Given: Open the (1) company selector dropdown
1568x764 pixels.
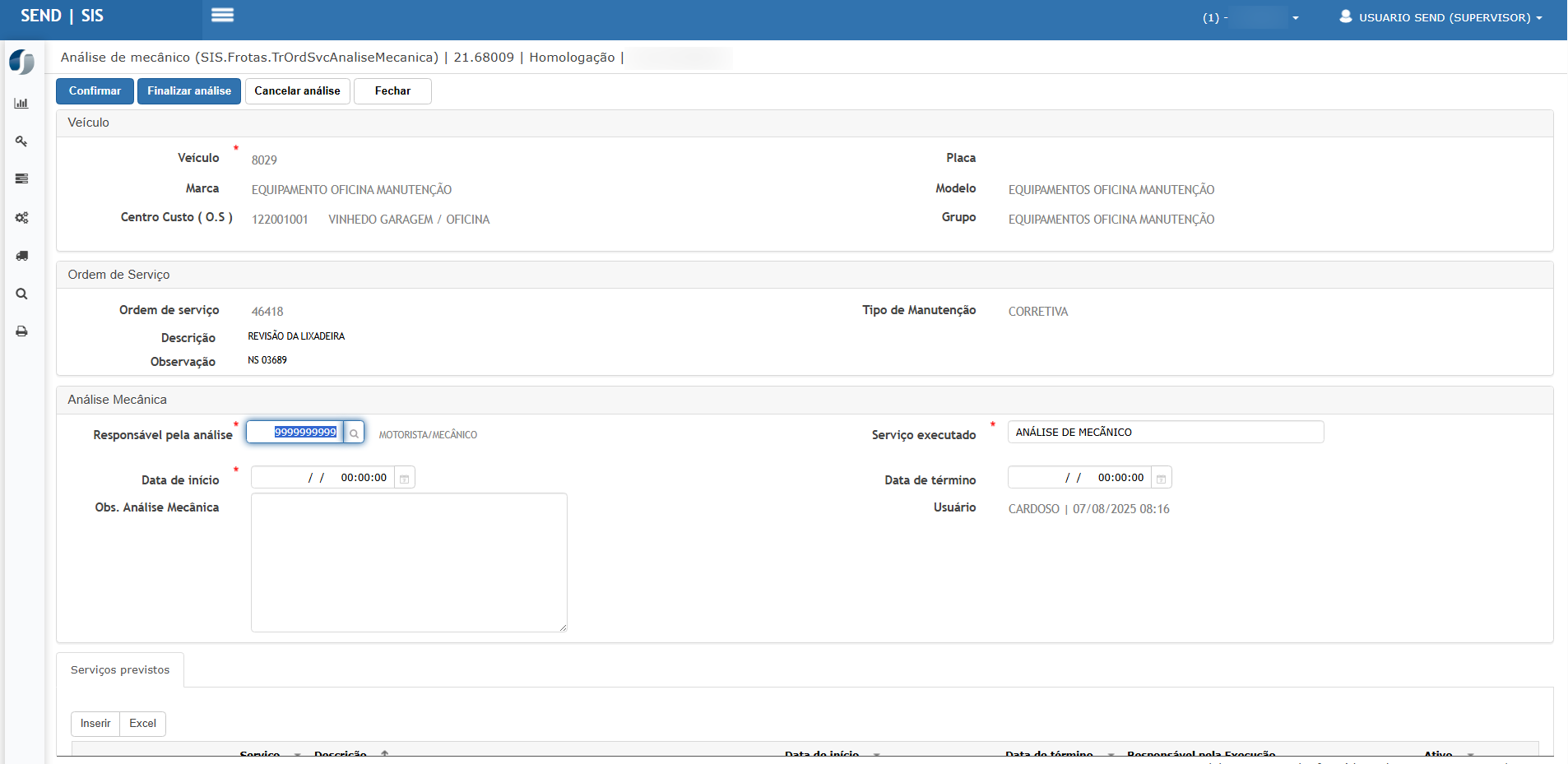Looking at the screenshot, I should point(1251,17).
